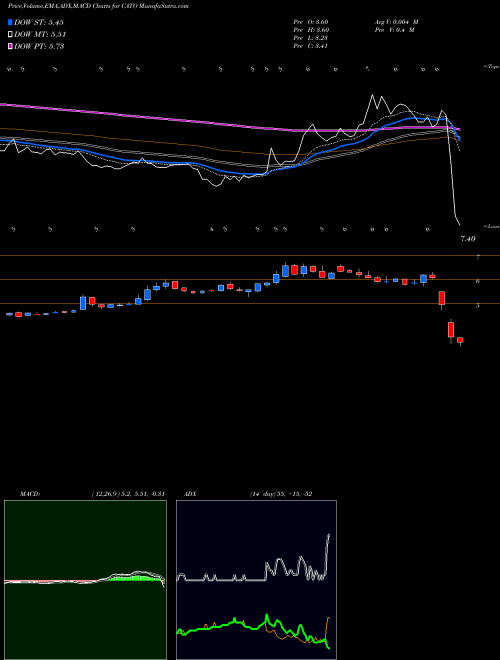Click the 7.40 price label

(468, 239)
